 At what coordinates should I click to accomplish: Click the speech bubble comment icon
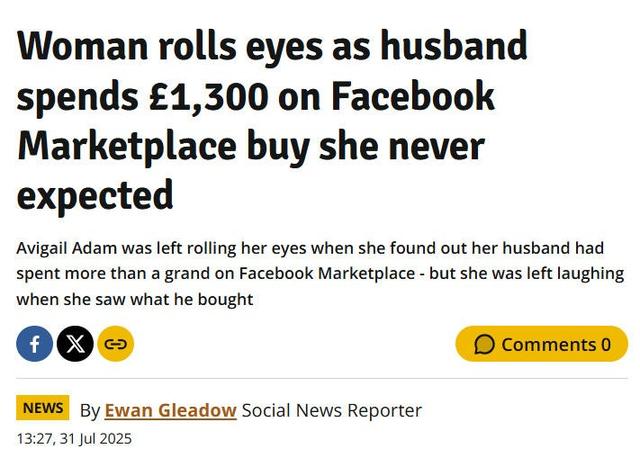pos(484,345)
